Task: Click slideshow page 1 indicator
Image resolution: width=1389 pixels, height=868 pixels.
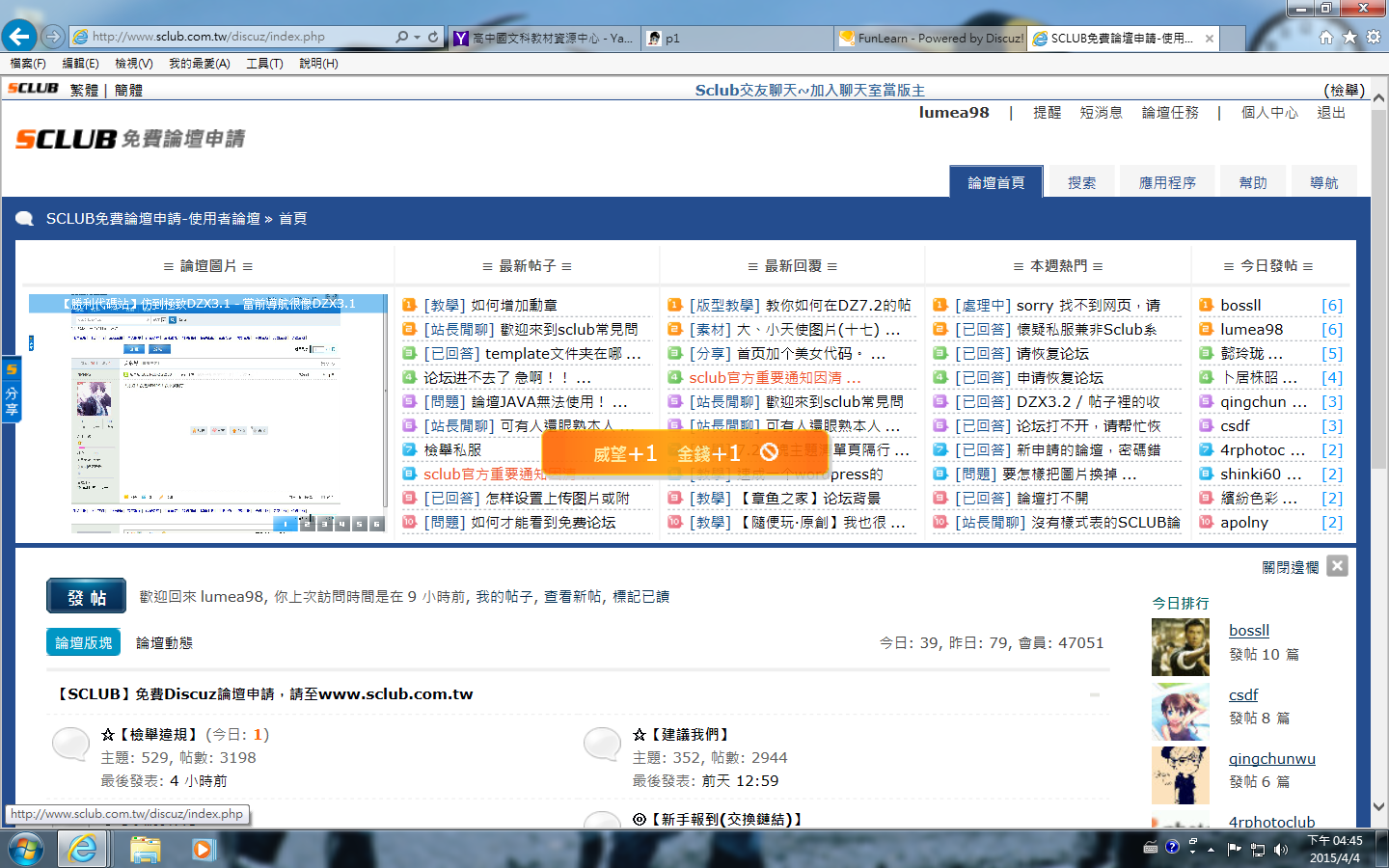Action: pyautogui.click(x=285, y=524)
